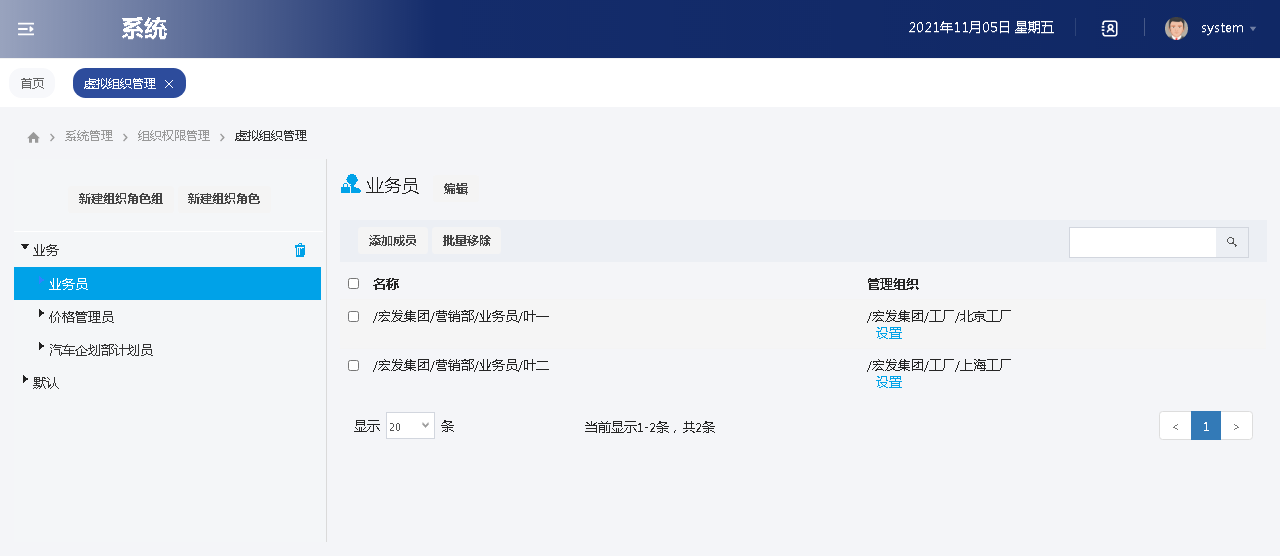Click the search magnifier button
1280x556 pixels.
coord(1232,242)
